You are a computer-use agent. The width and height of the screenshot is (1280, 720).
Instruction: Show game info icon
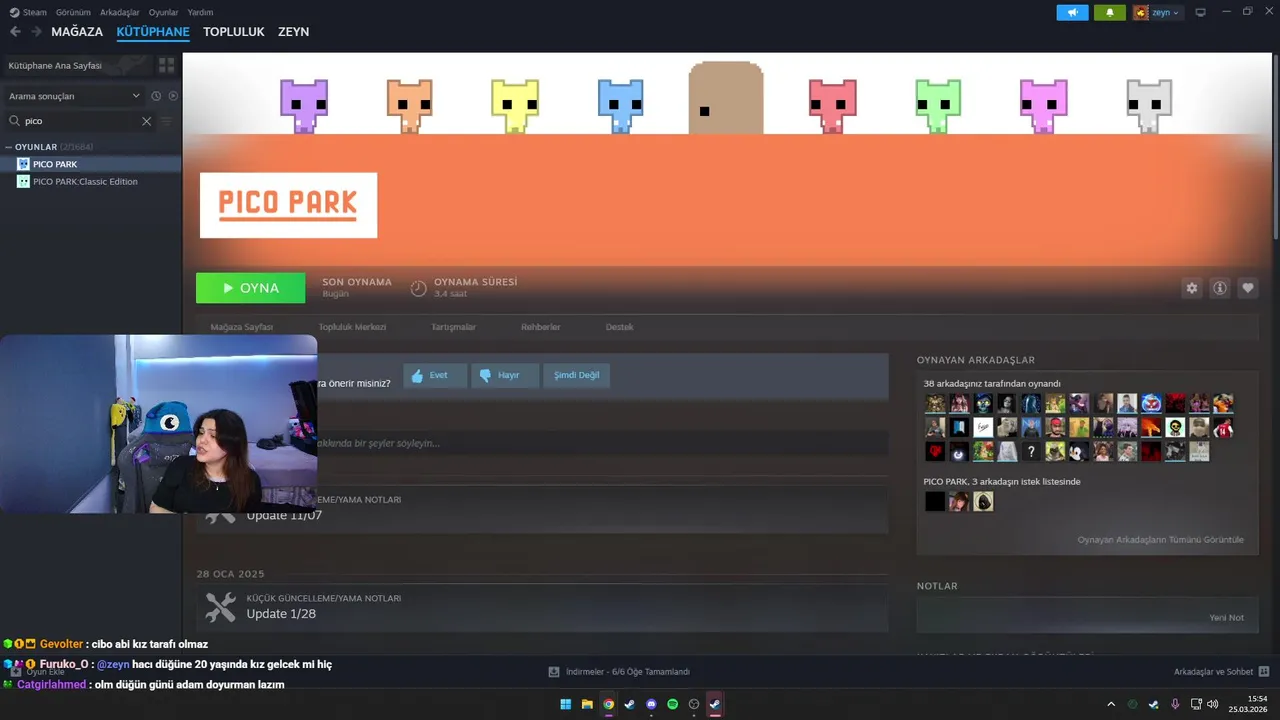click(x=1220, y=288)
